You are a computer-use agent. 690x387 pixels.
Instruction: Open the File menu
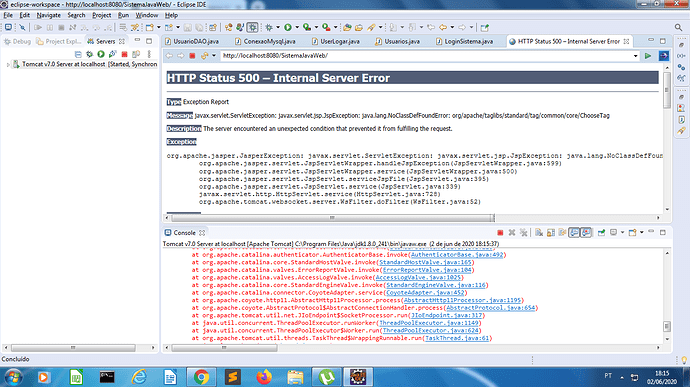tap(8, 15)
